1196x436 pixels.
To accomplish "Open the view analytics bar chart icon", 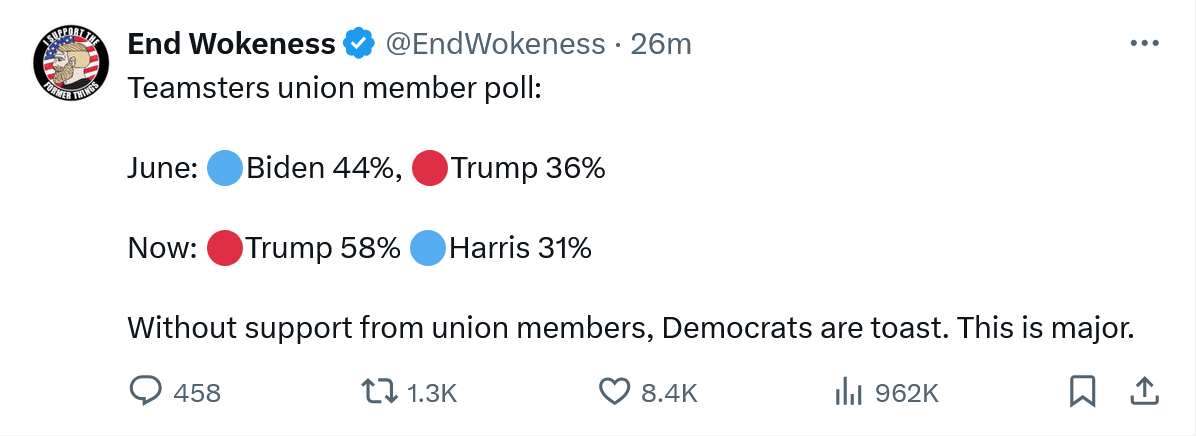I will point(848,392).
